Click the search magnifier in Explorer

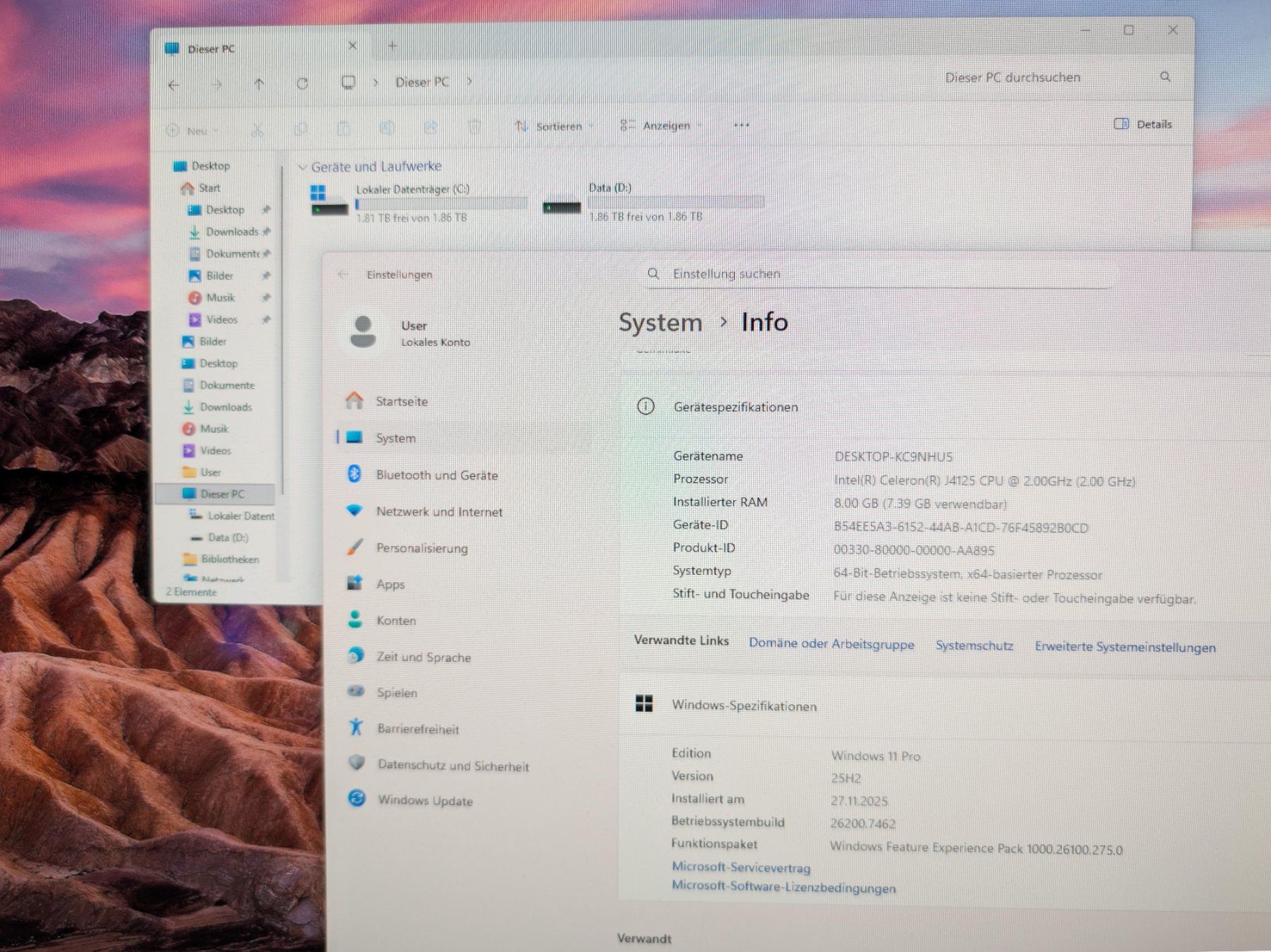click(x=1165, y=76)
